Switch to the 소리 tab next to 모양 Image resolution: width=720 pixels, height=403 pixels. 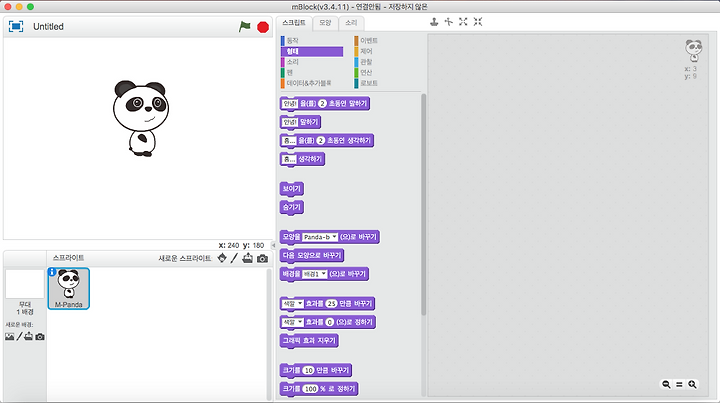tap(351, 22)
